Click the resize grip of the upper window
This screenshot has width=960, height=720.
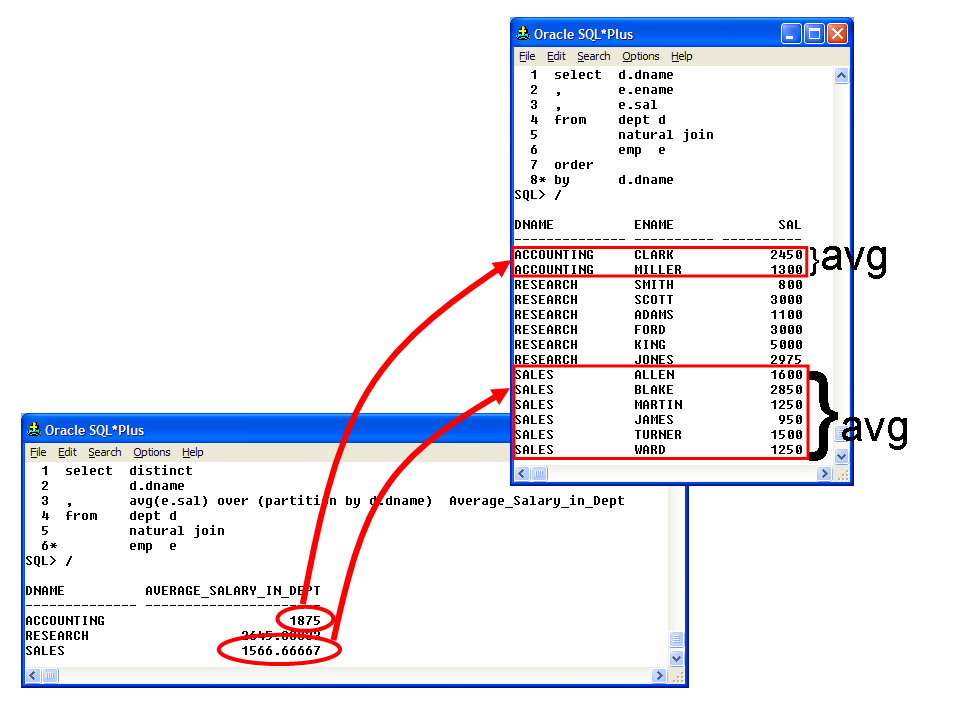click(841, 474)
